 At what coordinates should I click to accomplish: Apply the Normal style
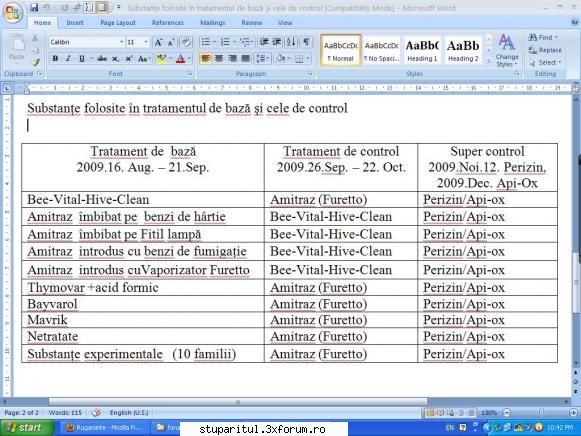point(341,50)
